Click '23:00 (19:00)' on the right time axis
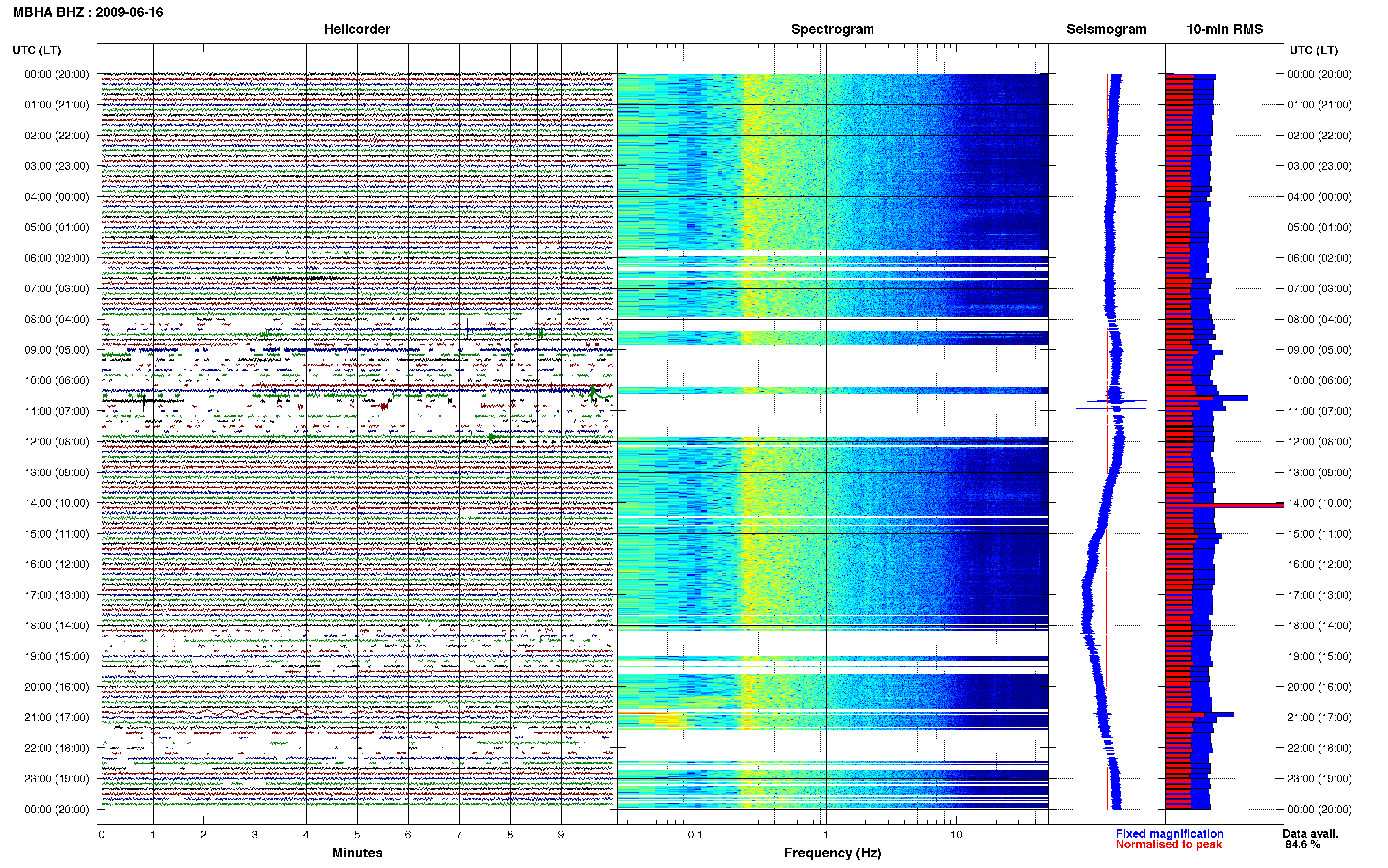Image resolution: width=1388 pixels, height=868 pixels. (1319, 778)
